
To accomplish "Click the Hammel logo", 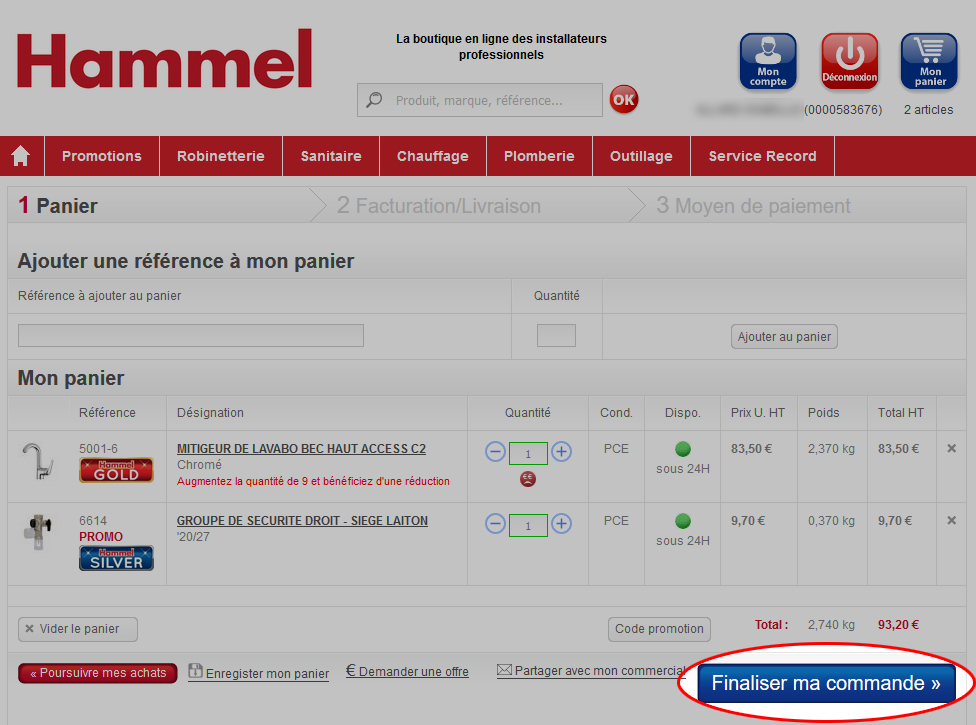I will [164, 60].
